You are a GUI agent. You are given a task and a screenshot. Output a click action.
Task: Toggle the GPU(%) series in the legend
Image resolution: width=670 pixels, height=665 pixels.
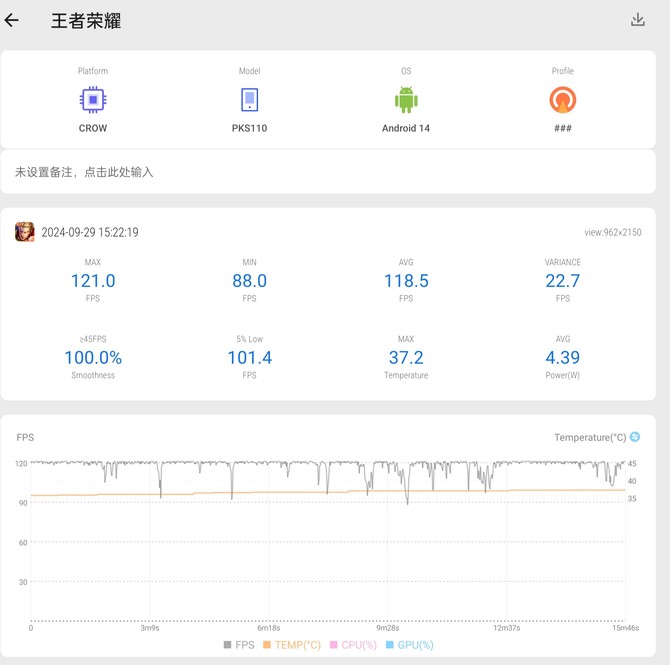coord(409,644)
